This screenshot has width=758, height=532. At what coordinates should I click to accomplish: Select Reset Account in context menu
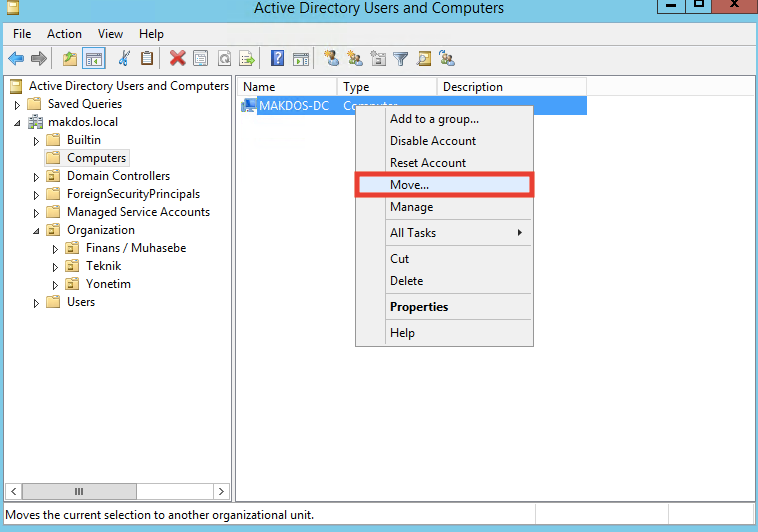click(x=444, y=163)
